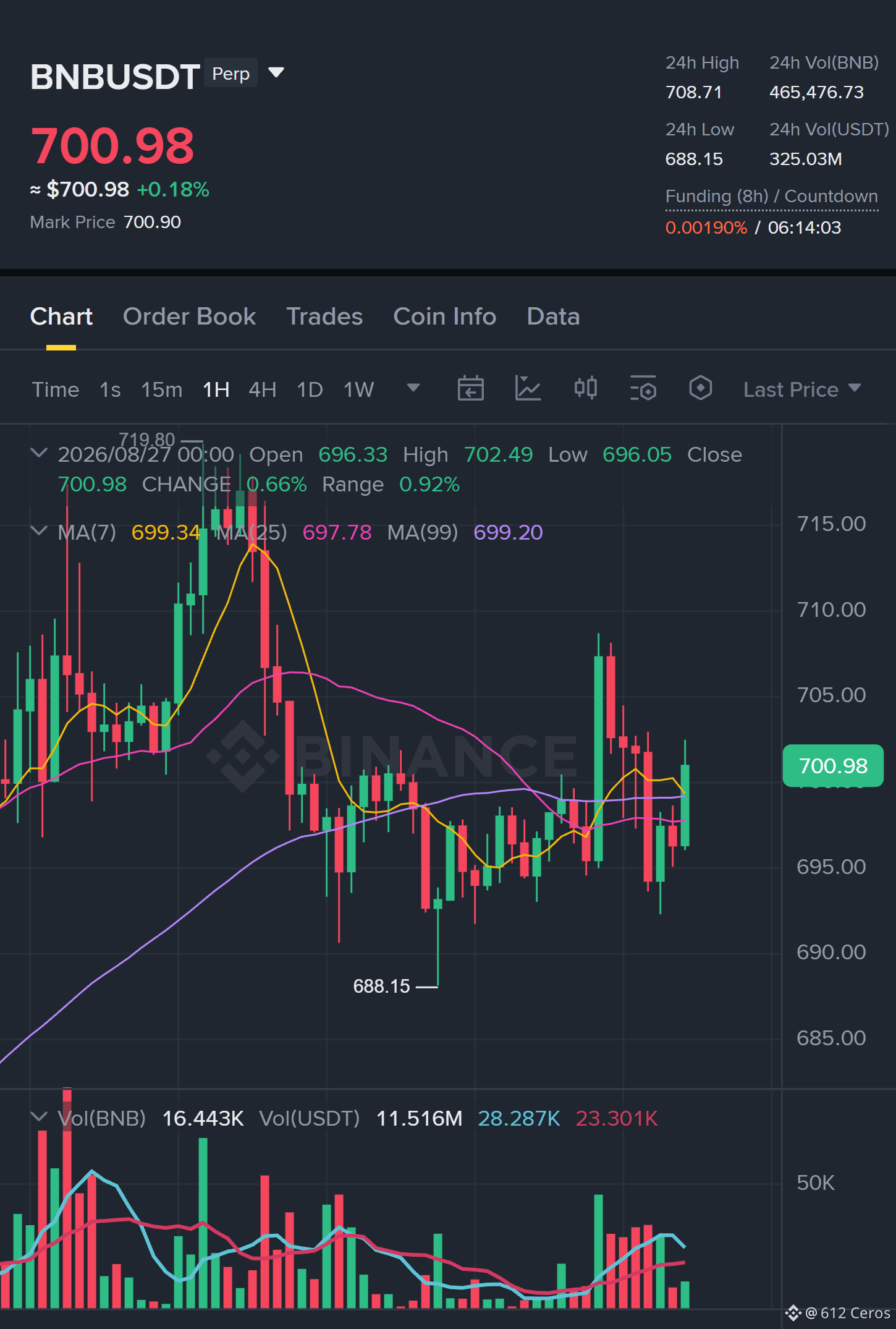The height and width of the screenshot is (1329, 896).
Task: Open the Last Price dropdown
Action: coord(801,389)
